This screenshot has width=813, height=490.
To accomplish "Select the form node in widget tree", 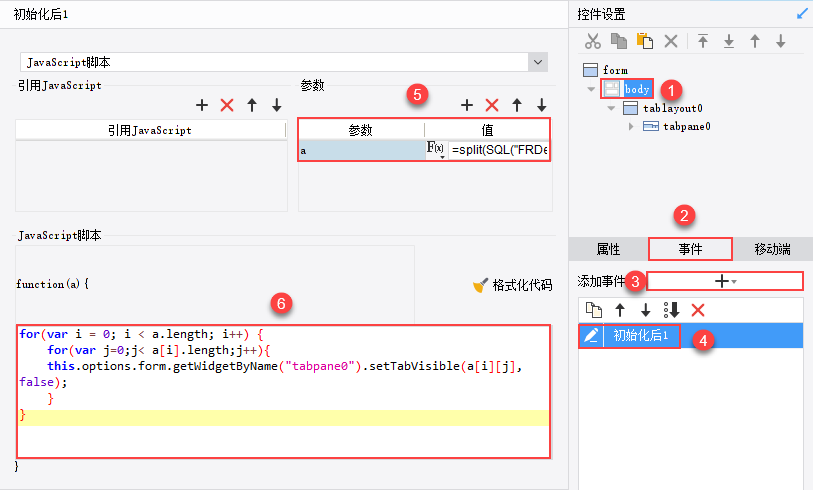I will click(x=605, y=70).
